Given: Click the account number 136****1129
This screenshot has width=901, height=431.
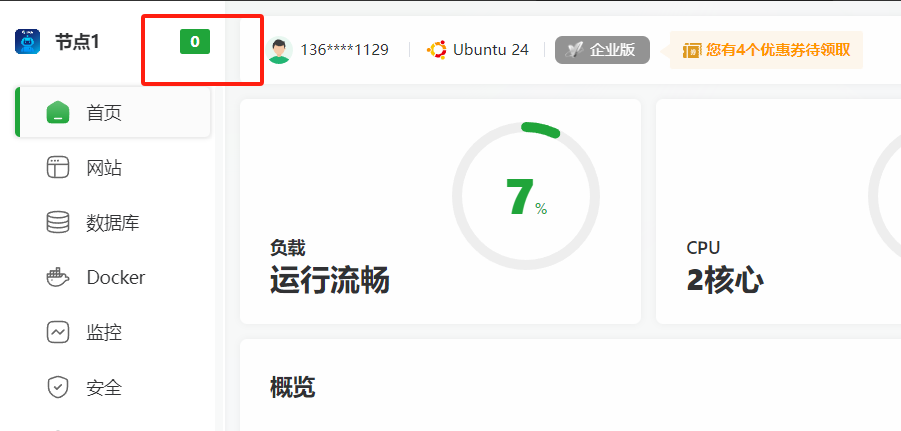Looking at the screenshot, I should tap(345, 50).
